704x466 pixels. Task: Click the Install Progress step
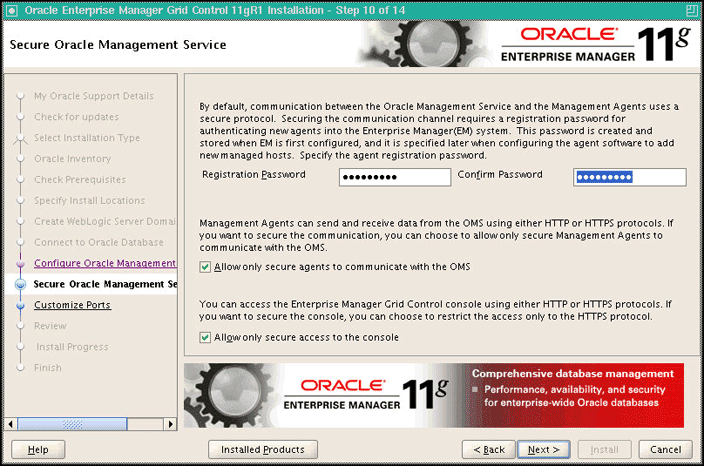click(72, 347)
